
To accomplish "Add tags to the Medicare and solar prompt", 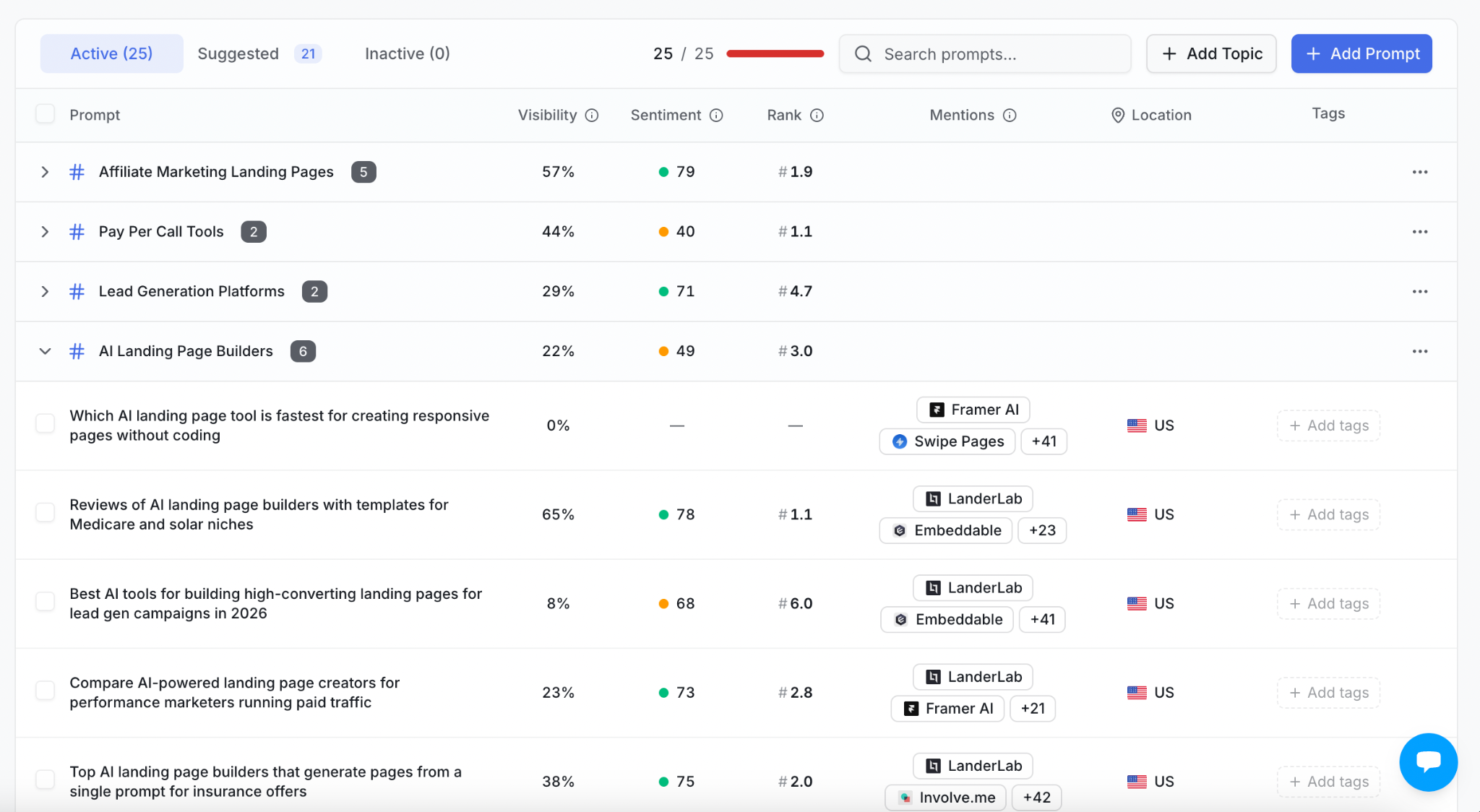I will coord(1328,515).
